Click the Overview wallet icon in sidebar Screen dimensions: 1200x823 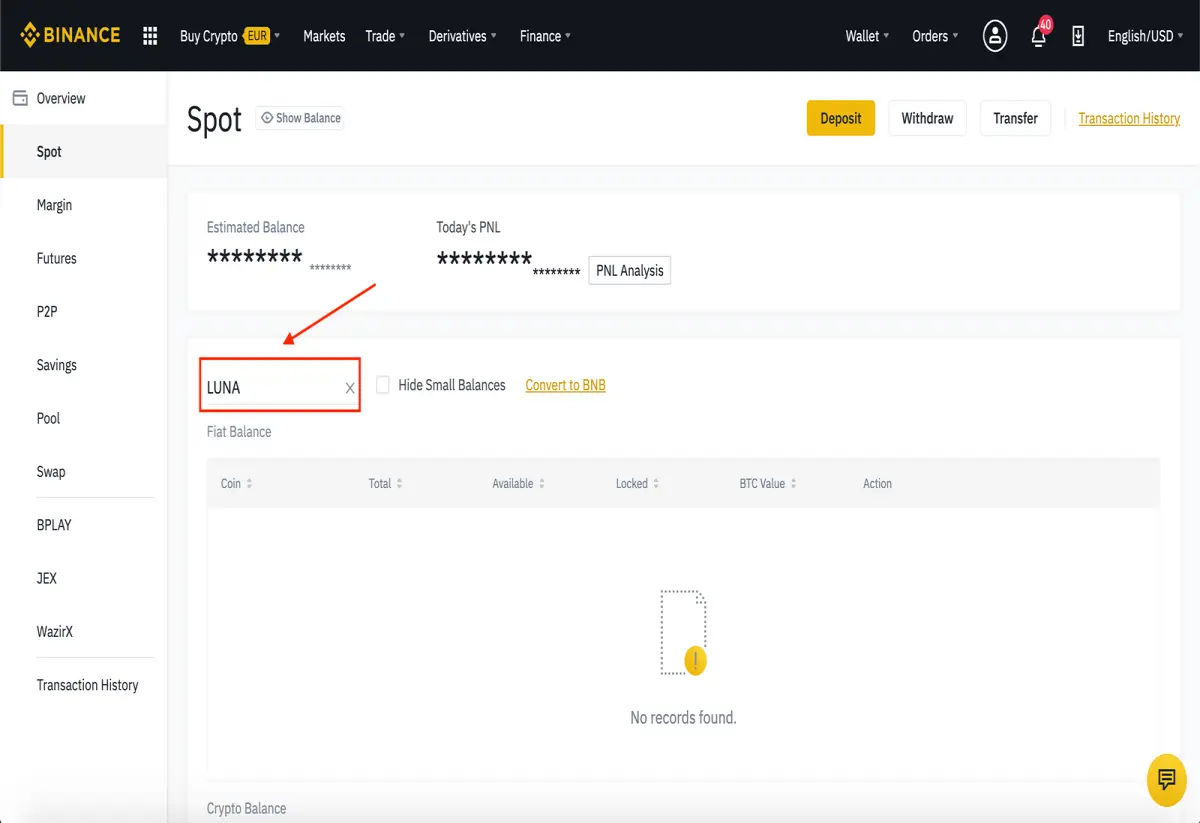(x=19, y=98)
